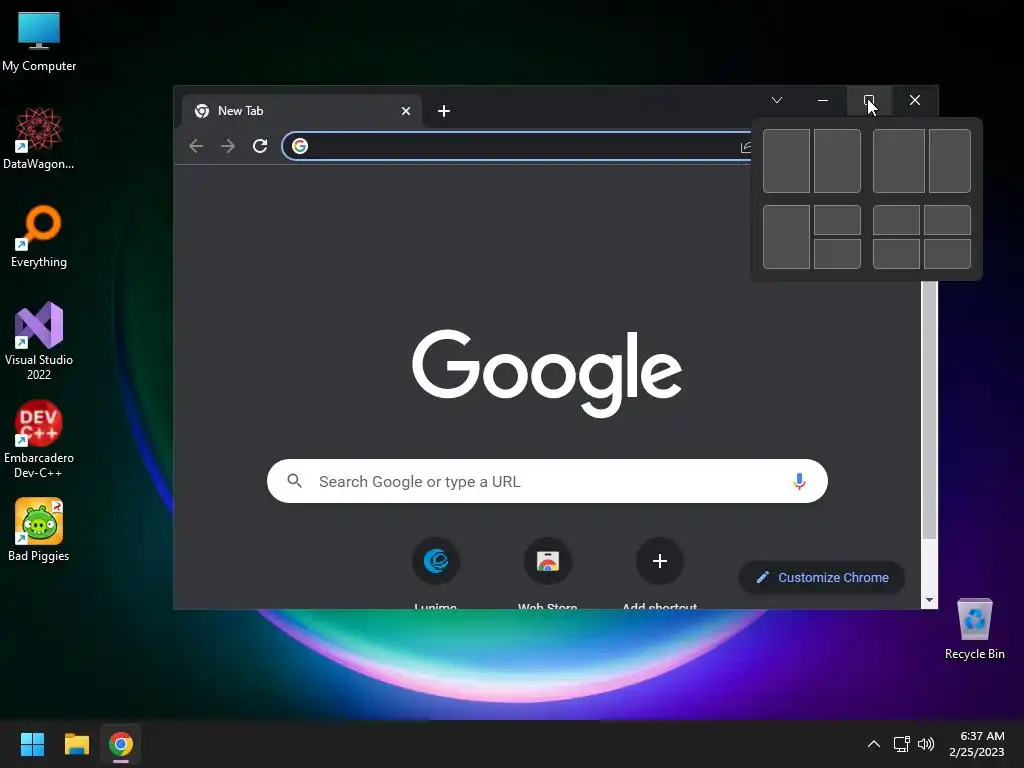Snap window to top-right zone of three-zone layout
Image resolution: width=1024 pixels, height=768 pixels.
pos(837,220)
